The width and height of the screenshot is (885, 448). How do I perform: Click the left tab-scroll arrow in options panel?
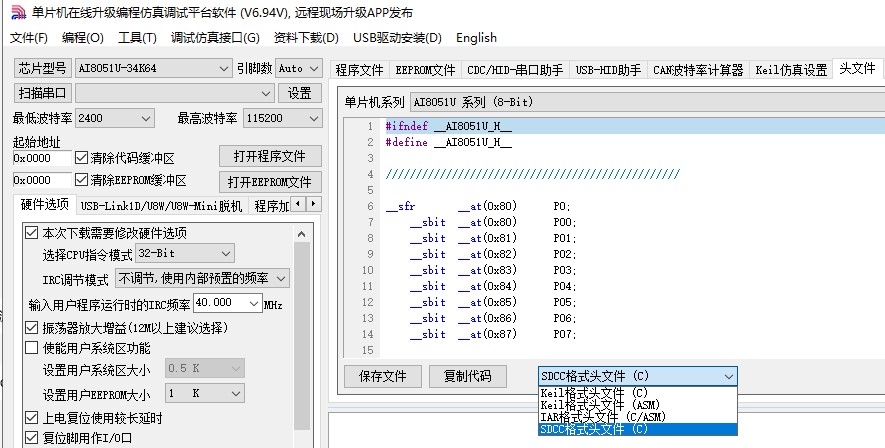298,204
